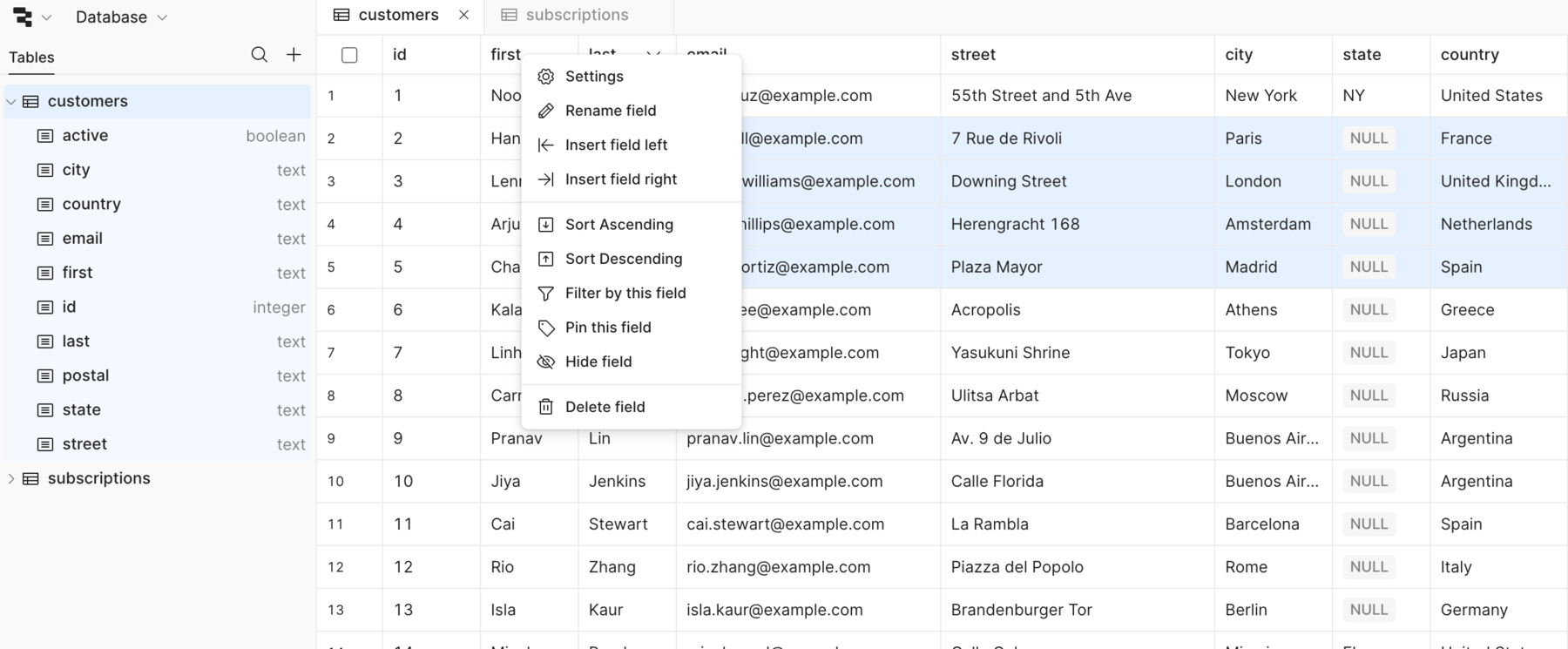Click the plus icon to add table
The image size is (1568, 649).
coord(294,55)
